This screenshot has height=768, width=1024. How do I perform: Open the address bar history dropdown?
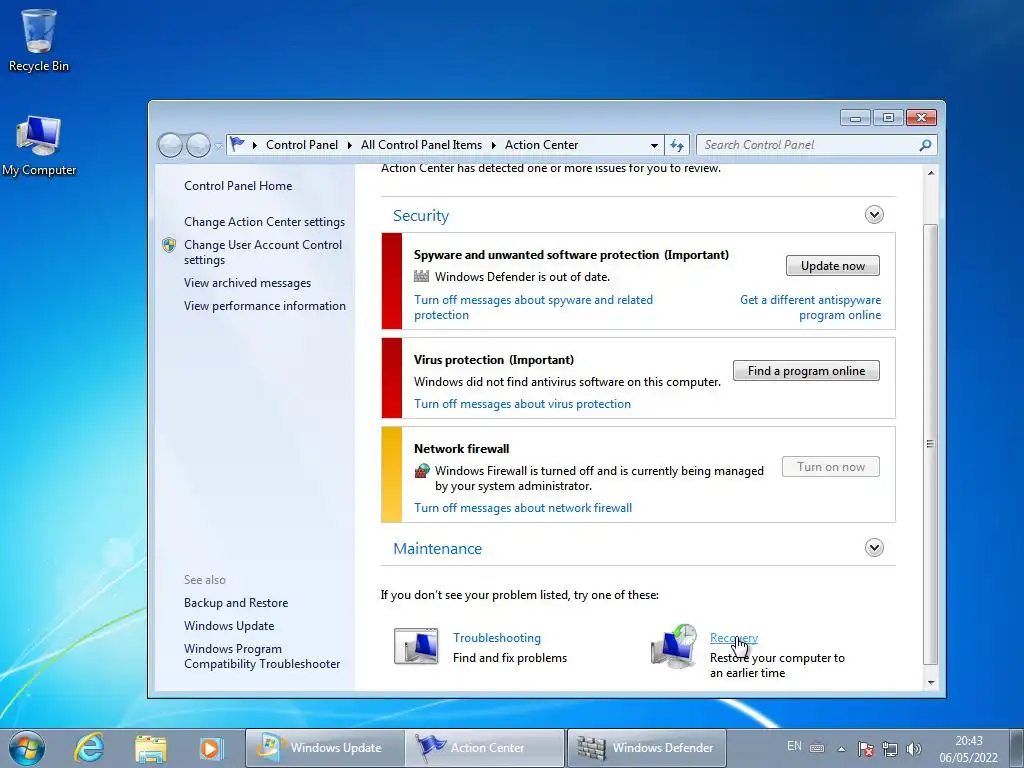click(654, 145)
